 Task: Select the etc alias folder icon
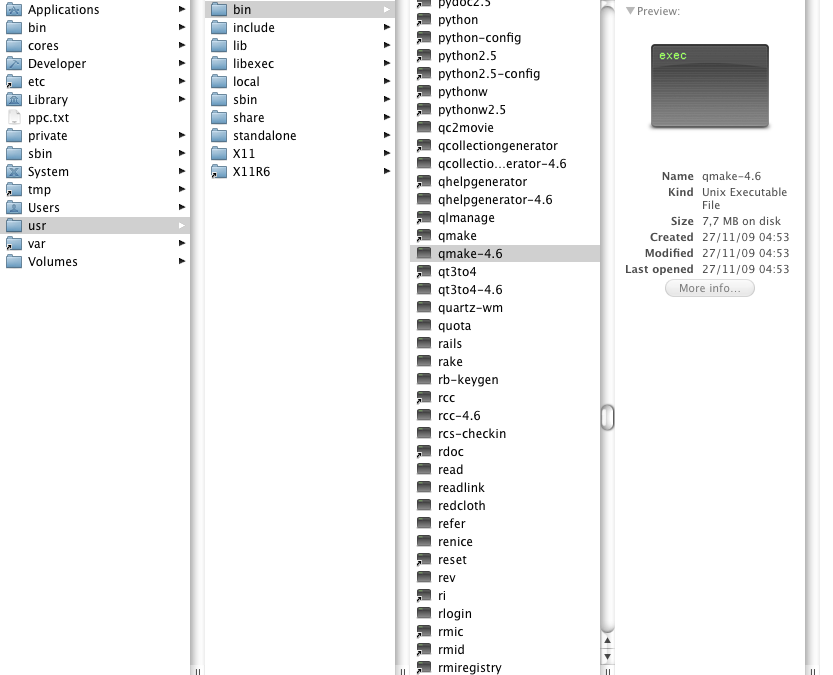14,82
